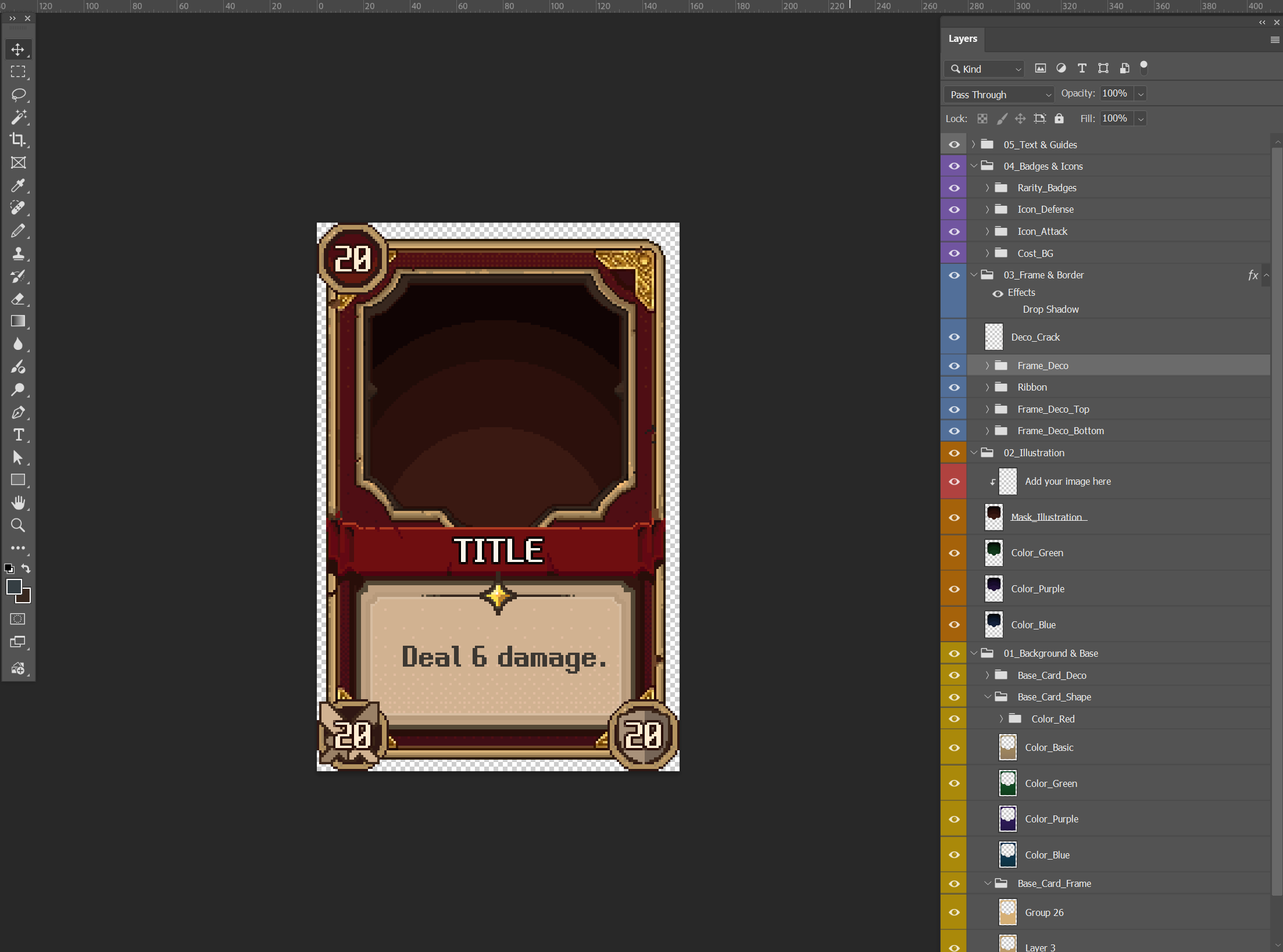
Task: Open the Layers panel menu
Action: [1274, 40]
